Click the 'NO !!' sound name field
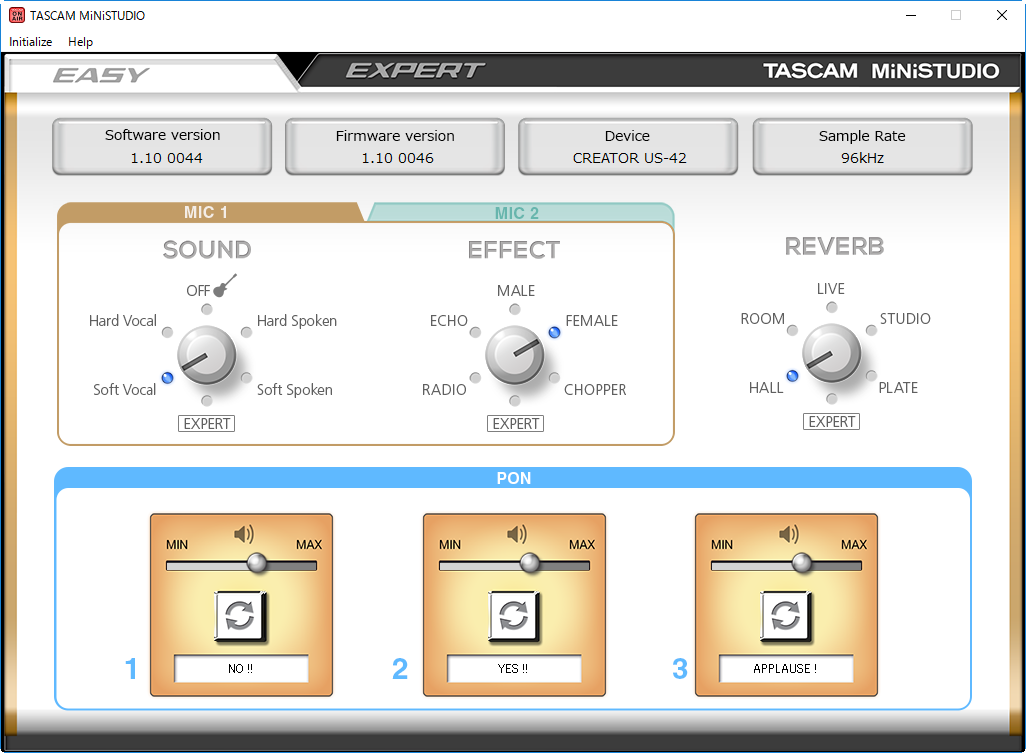Screen dimensions: 1026x753 pyautogui.click(x=241, y=669)
